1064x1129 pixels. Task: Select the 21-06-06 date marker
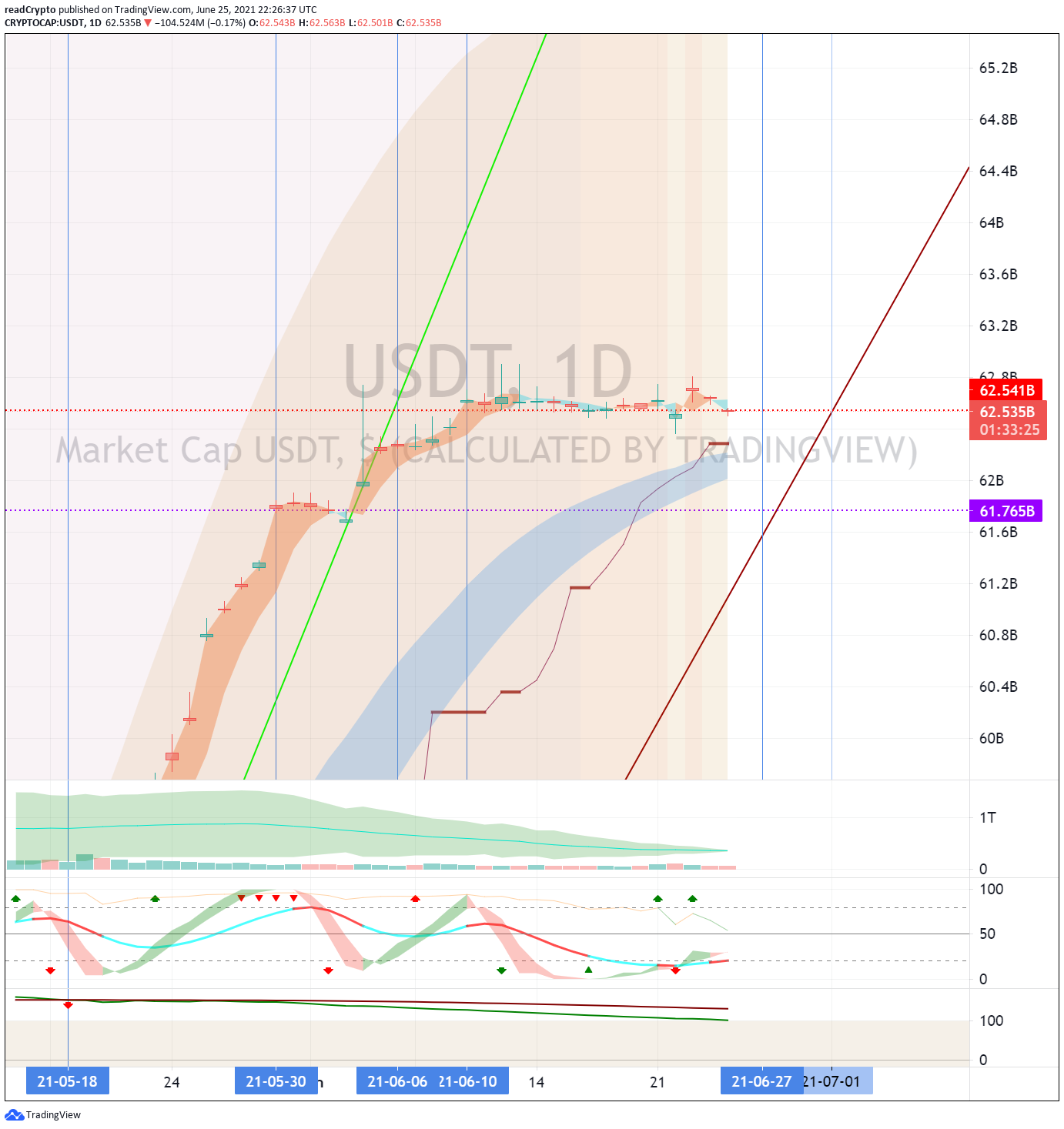pos(397,1081)
